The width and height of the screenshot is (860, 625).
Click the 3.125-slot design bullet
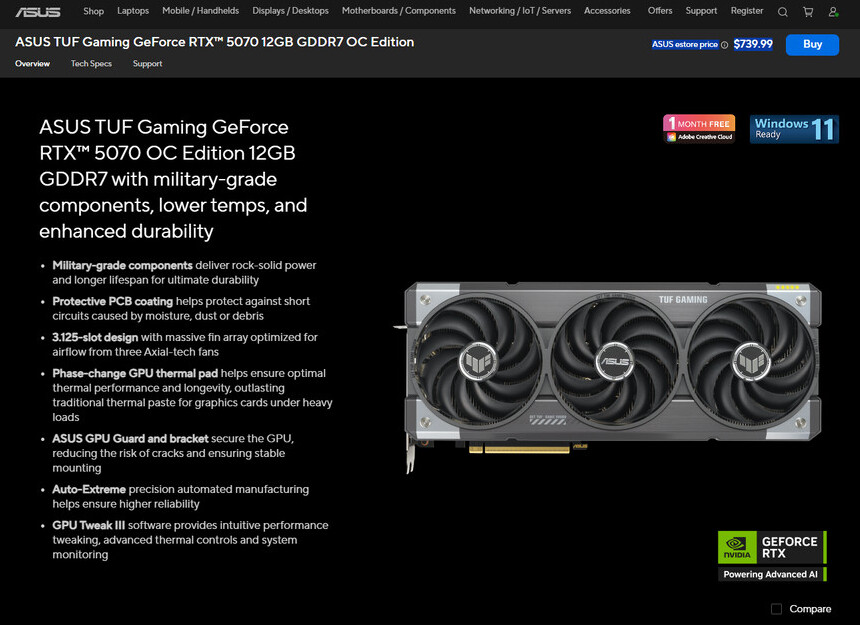pos(185,345)
